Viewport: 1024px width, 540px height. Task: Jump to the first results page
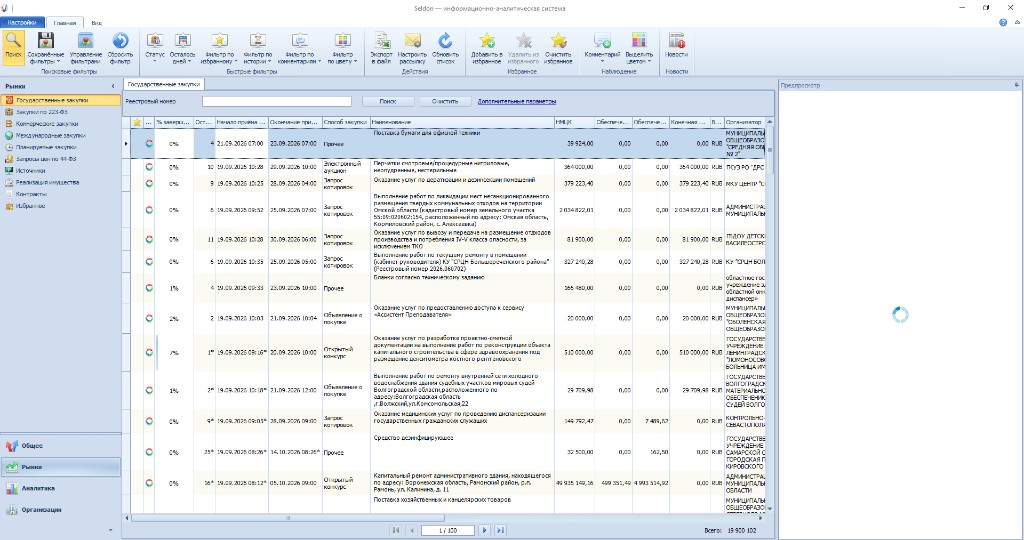tap(396, 530)
